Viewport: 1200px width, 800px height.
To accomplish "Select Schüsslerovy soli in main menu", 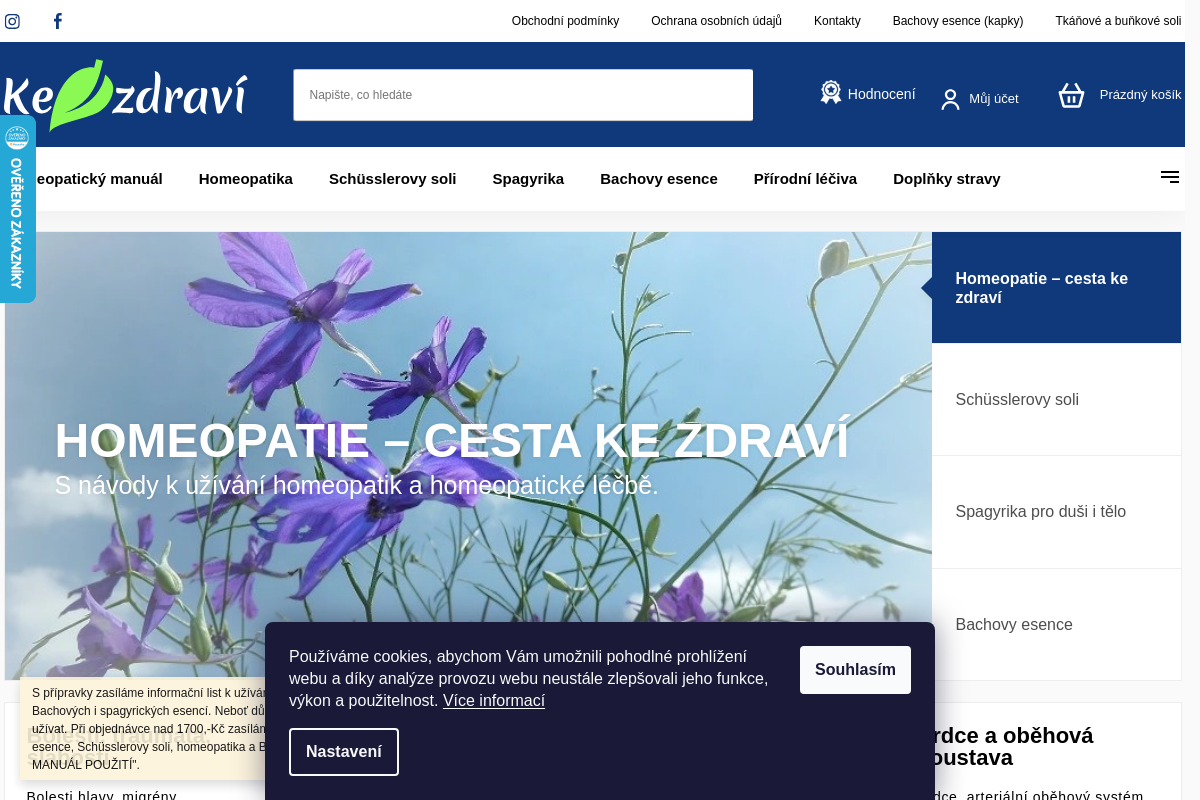I will (392, 179).
